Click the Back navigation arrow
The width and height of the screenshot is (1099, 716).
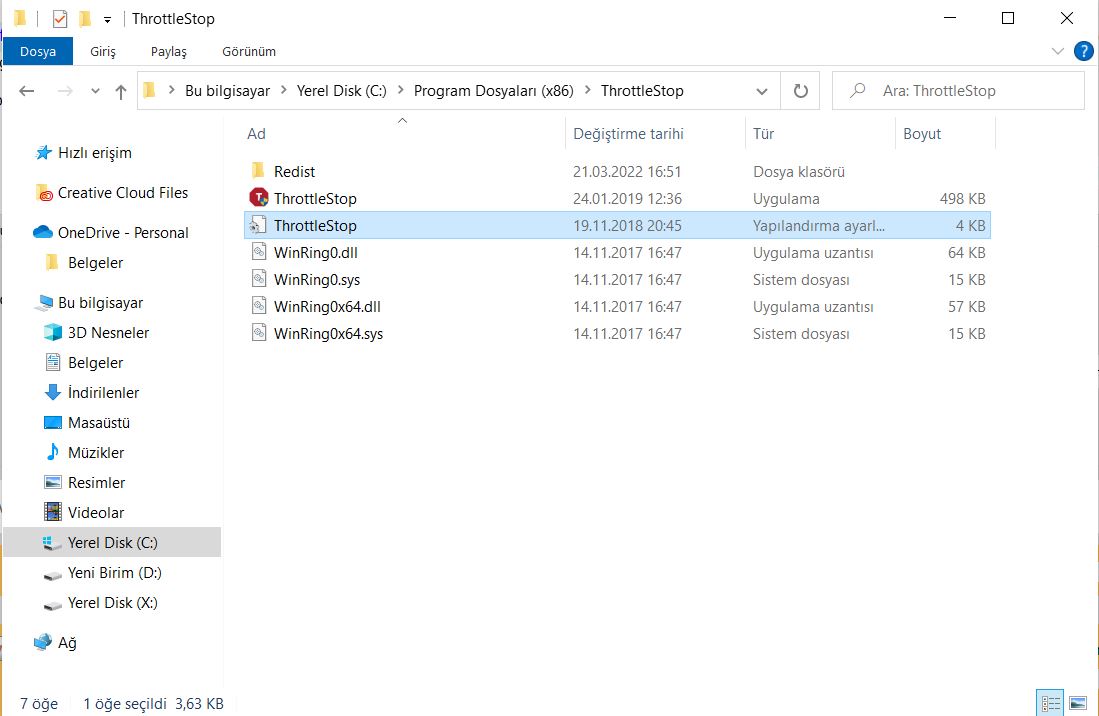tap(27, 91)
